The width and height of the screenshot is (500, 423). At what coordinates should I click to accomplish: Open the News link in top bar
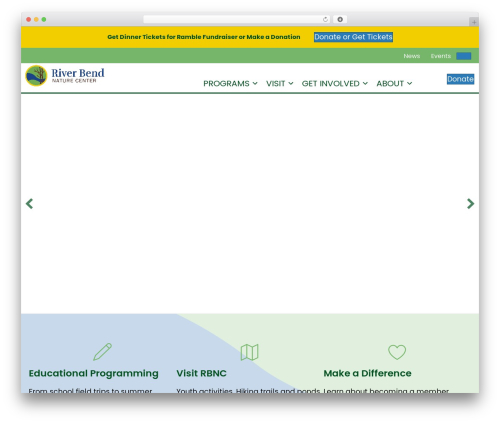coord(412,56)
